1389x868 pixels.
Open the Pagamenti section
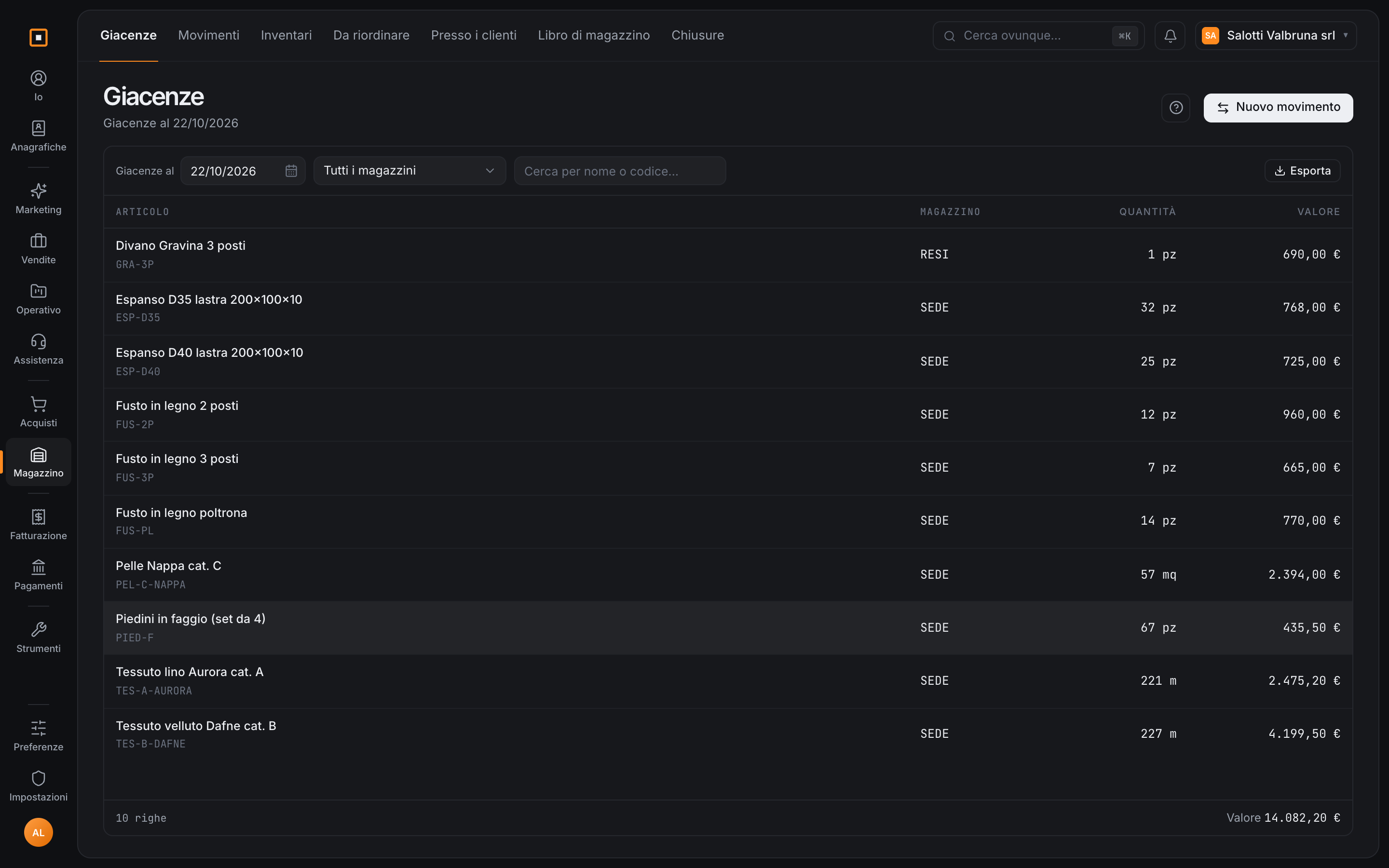tap(39, 575)
